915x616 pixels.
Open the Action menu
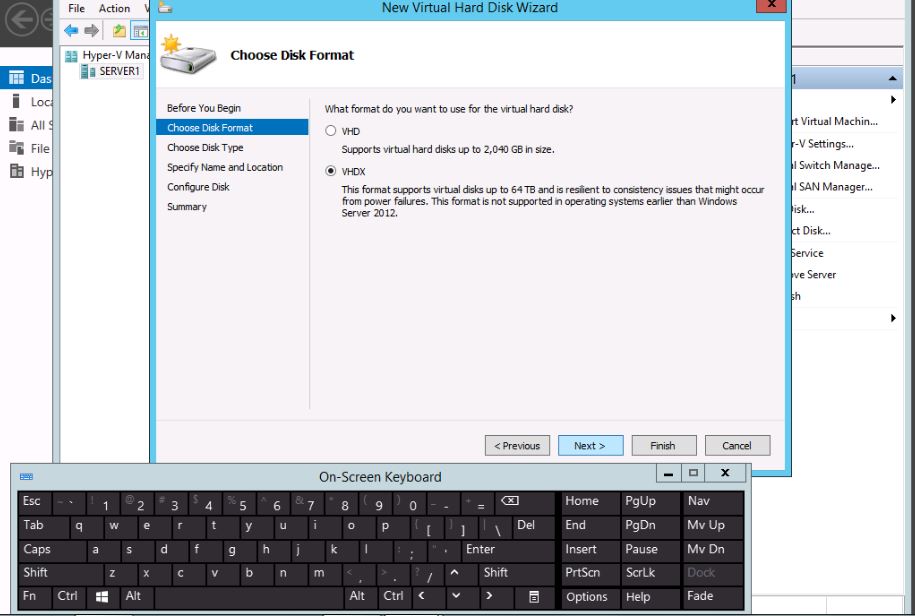114,8
